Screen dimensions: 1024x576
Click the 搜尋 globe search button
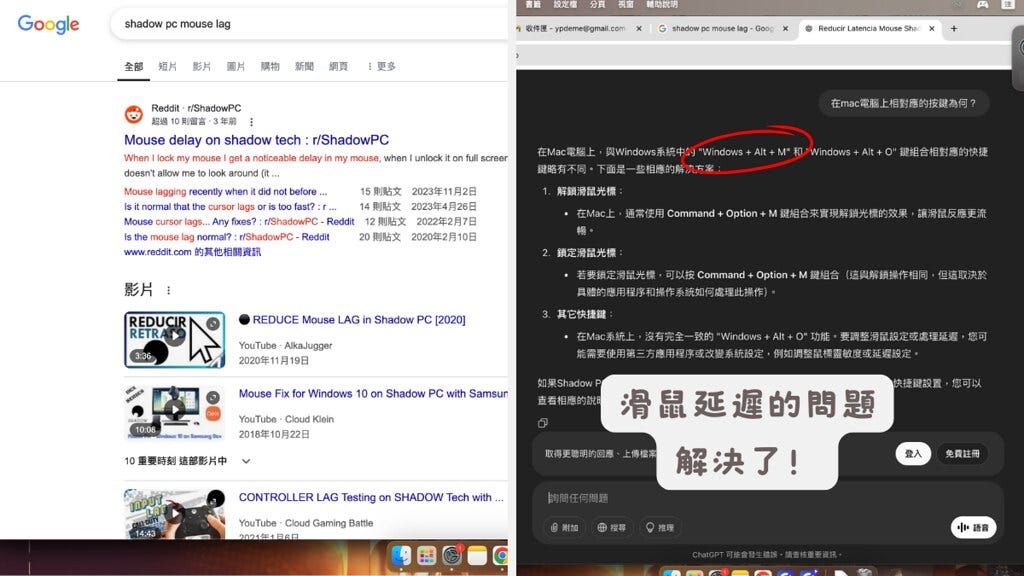click(x=611, y=527)
